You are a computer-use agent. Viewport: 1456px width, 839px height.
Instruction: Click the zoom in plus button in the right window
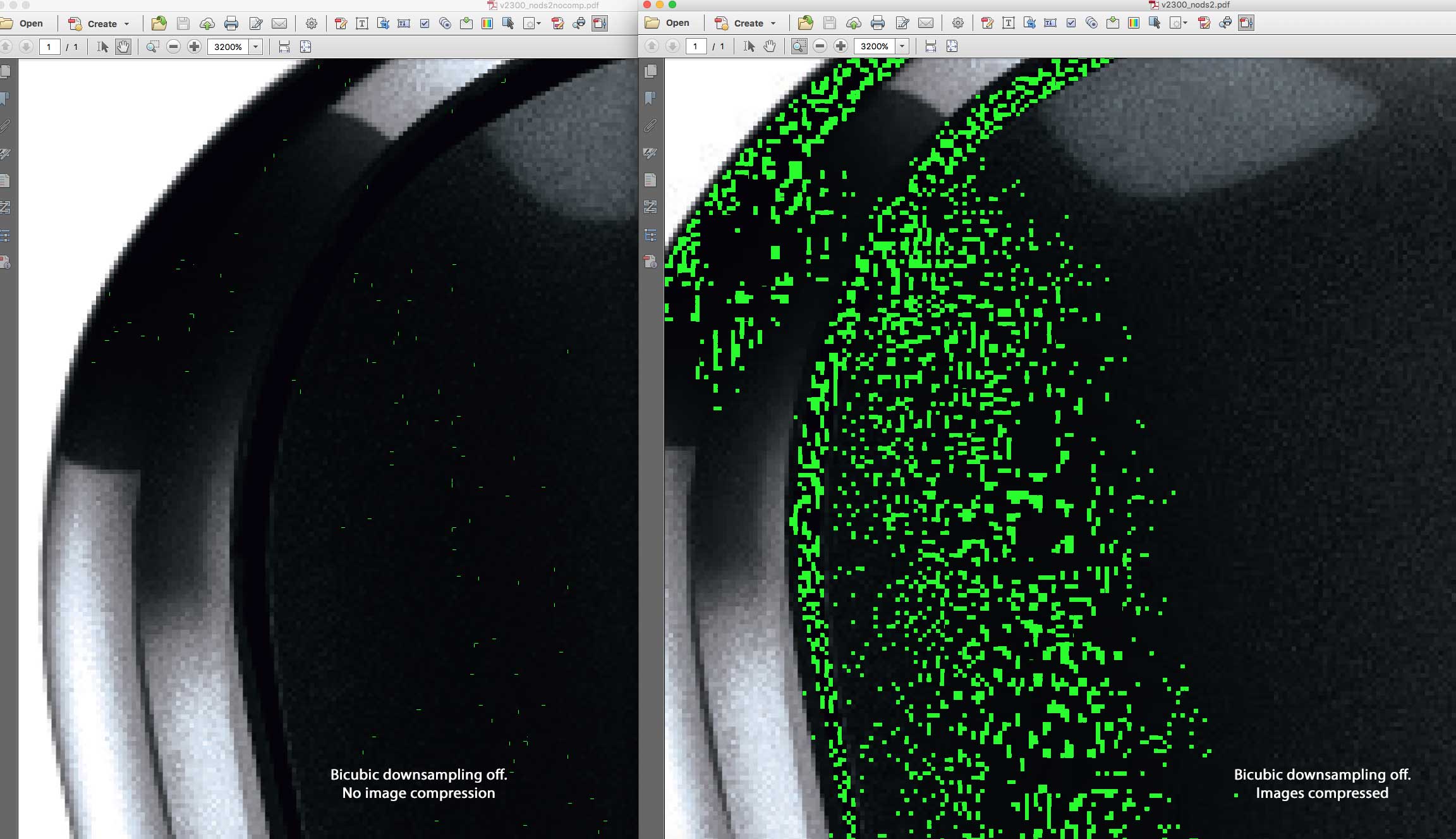coord(840,46)
